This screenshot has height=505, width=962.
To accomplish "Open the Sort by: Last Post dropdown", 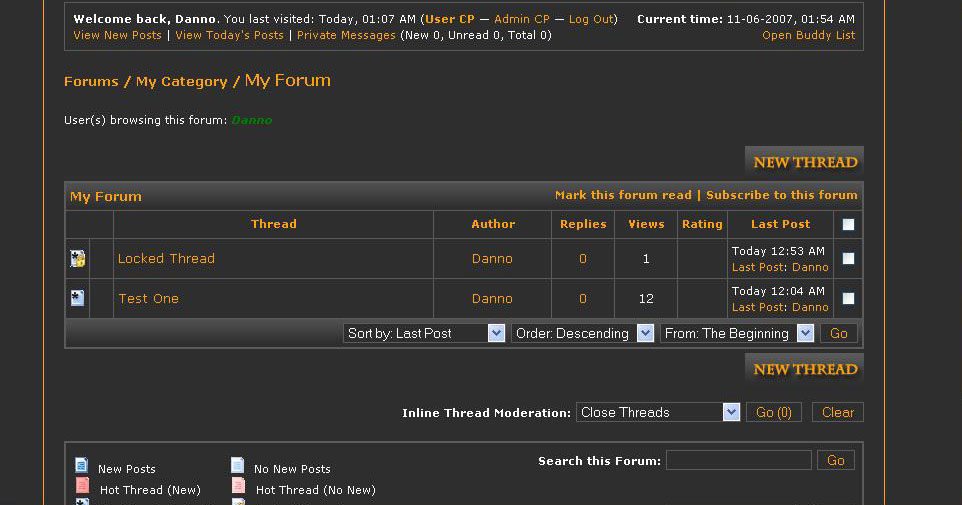I will [424, 333].
